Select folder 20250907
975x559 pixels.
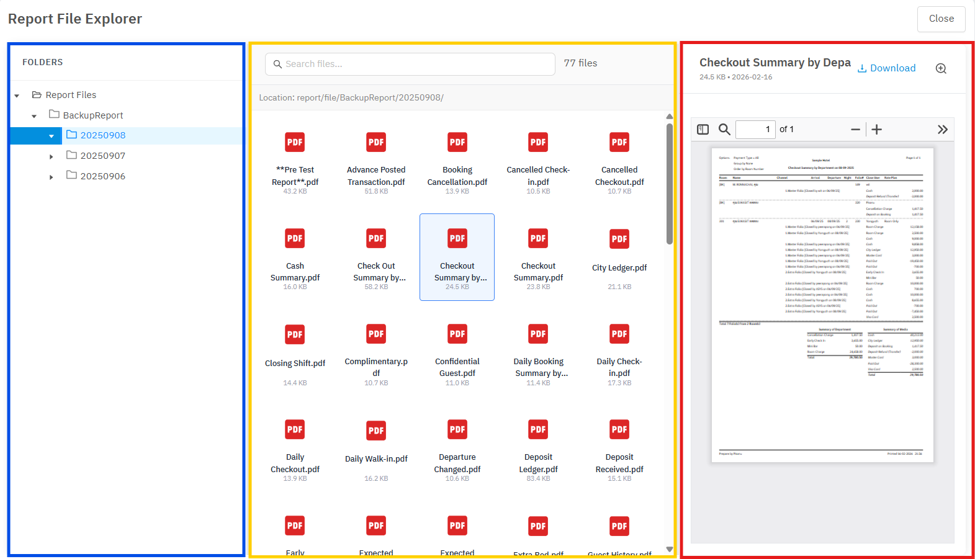96,156
